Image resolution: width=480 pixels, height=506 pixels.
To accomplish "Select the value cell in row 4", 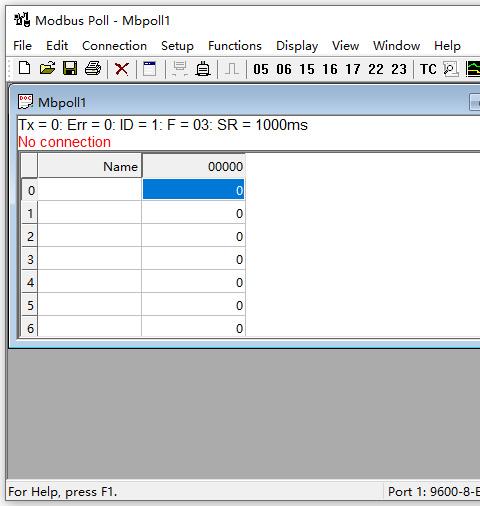I will 193,282.
